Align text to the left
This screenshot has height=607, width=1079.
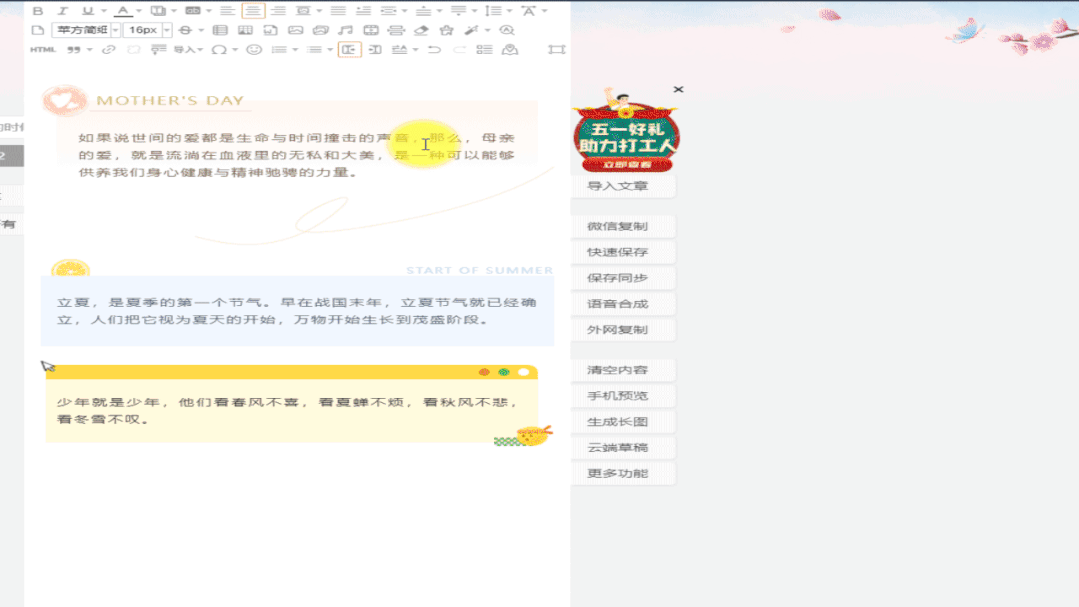pyautogui.click(x=227, y=11)
